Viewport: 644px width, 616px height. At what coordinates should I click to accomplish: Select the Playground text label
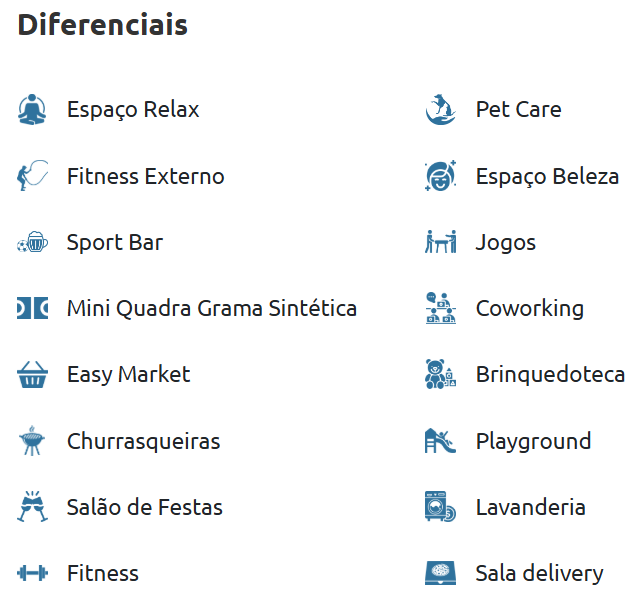(533, 441)
